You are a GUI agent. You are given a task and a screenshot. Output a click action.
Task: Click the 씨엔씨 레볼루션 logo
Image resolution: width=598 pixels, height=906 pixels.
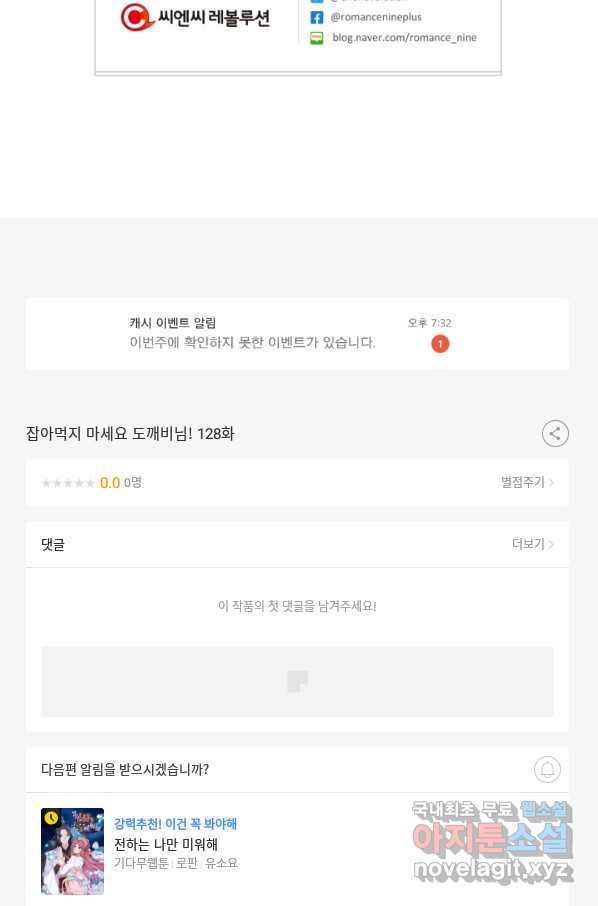point(195,17)
